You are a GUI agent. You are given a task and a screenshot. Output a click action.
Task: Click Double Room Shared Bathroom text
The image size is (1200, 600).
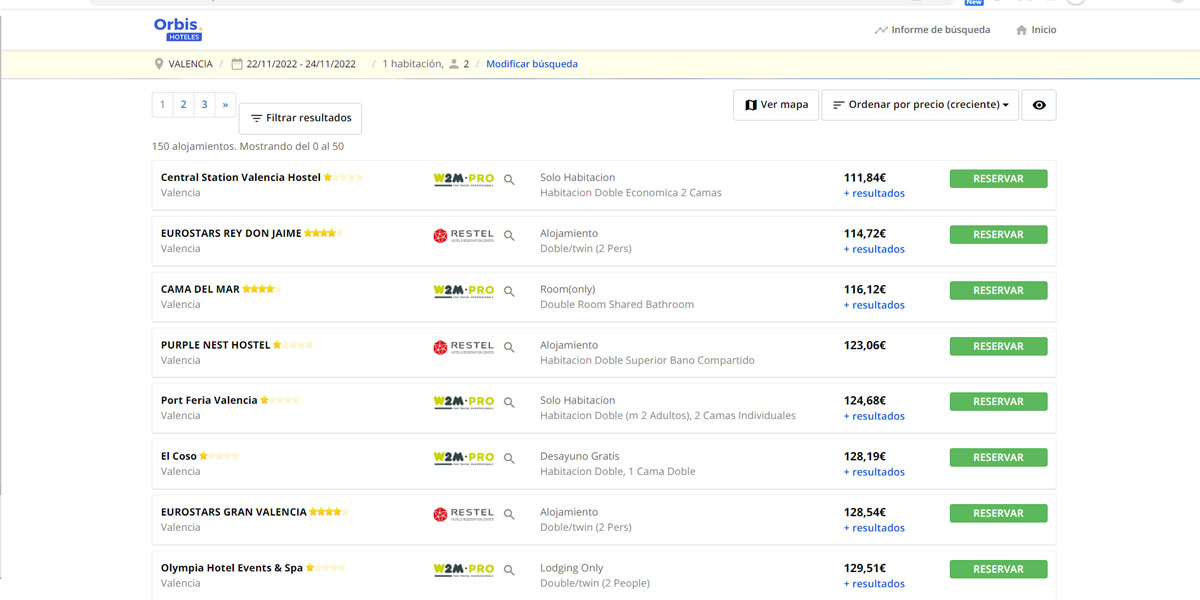pyautogui.click(x=617, y=305)
